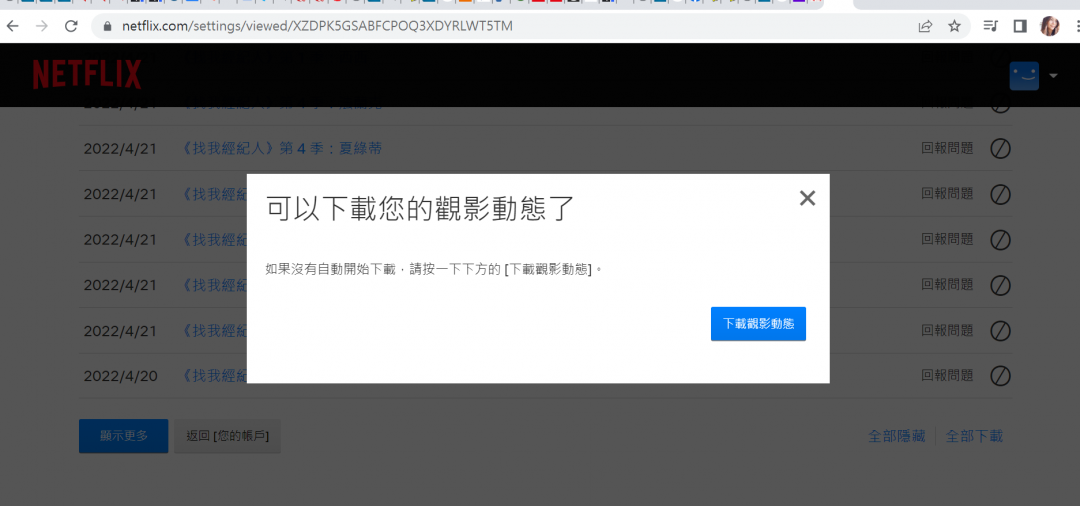
Task: Click the browser back arrow
Action: coord(13,26)
